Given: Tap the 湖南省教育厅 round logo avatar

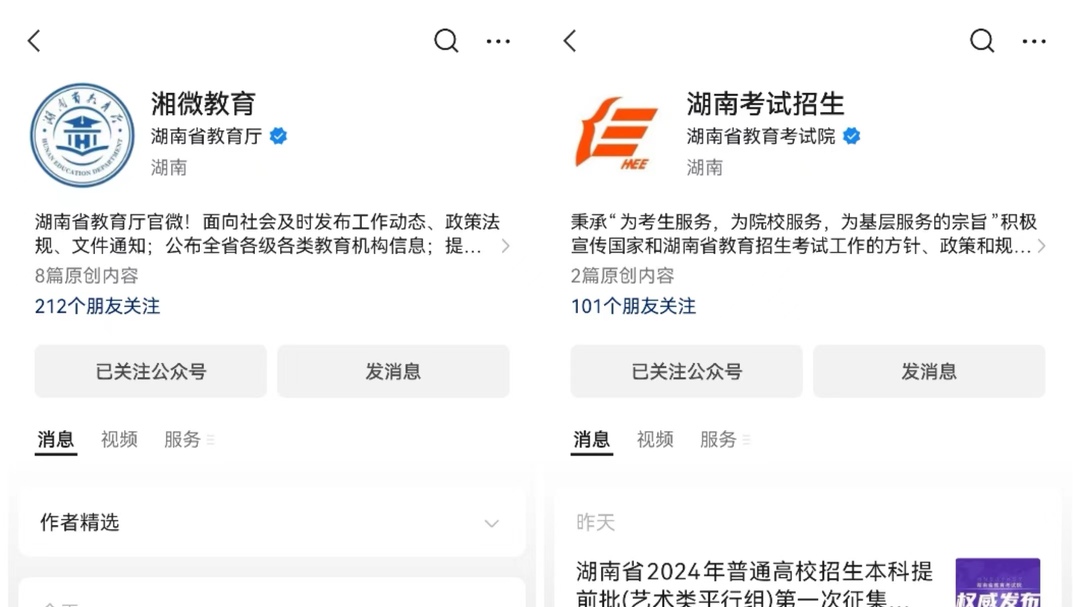Looking at the screenshot, I should pos(82,135).
